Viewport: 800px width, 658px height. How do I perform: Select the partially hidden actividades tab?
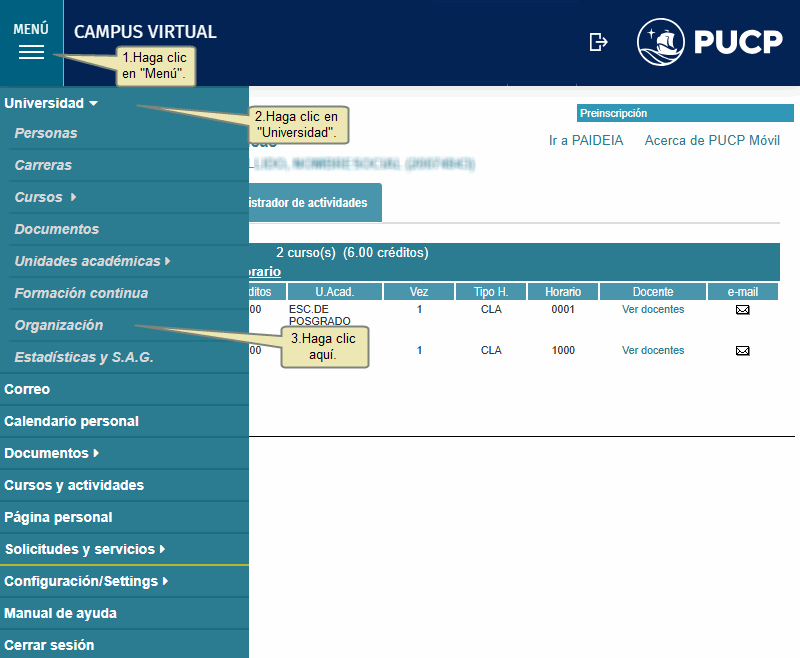pyautogui.click(x=315, y=203)
